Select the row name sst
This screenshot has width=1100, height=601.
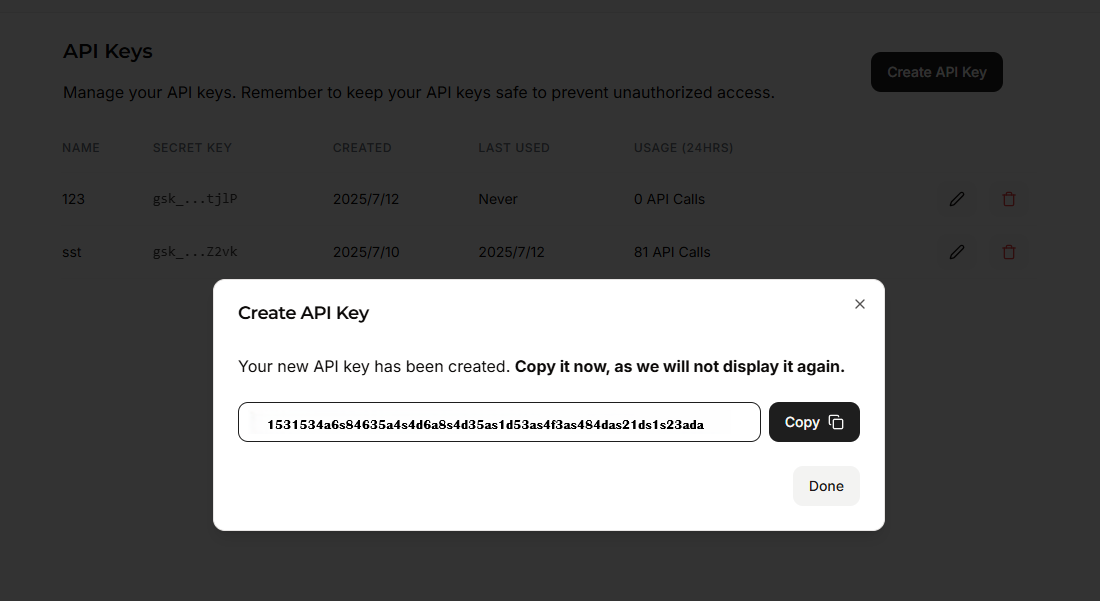[72, 252]
